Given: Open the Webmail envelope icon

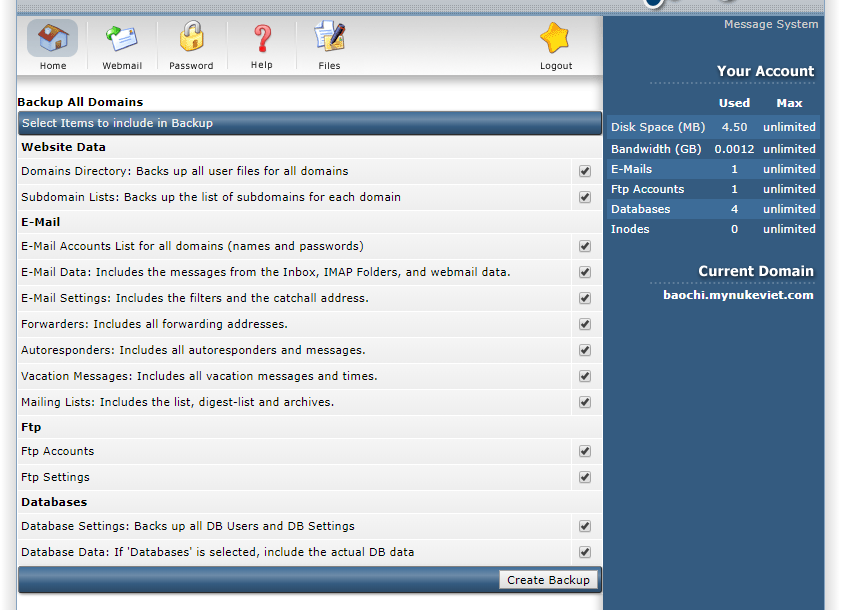Looking at the screenshot, I should click(122, 39).
